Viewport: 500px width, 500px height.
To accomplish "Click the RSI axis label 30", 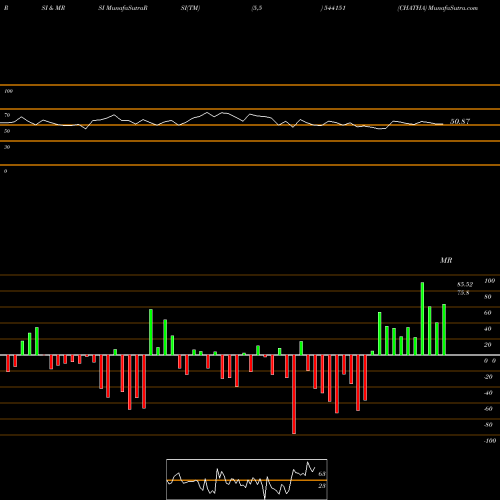I will (7, 147).
